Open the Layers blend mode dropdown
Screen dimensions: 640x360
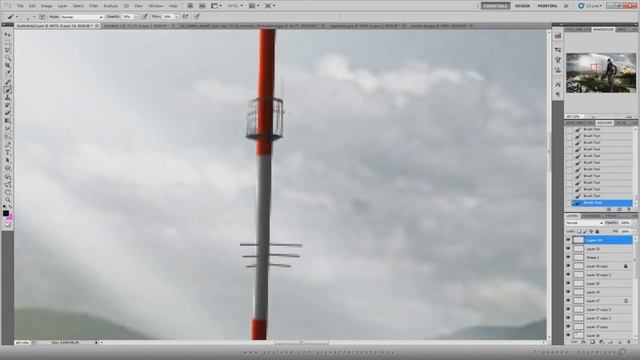[x=584, y=223]
